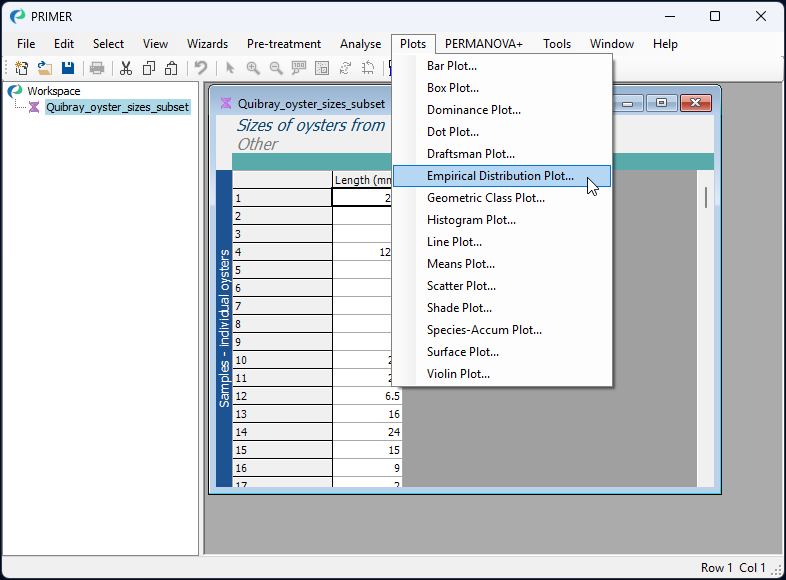Click the Copy toolbar icon
Viewport: 786px width, 580px height.
click(x=149, y=68)
